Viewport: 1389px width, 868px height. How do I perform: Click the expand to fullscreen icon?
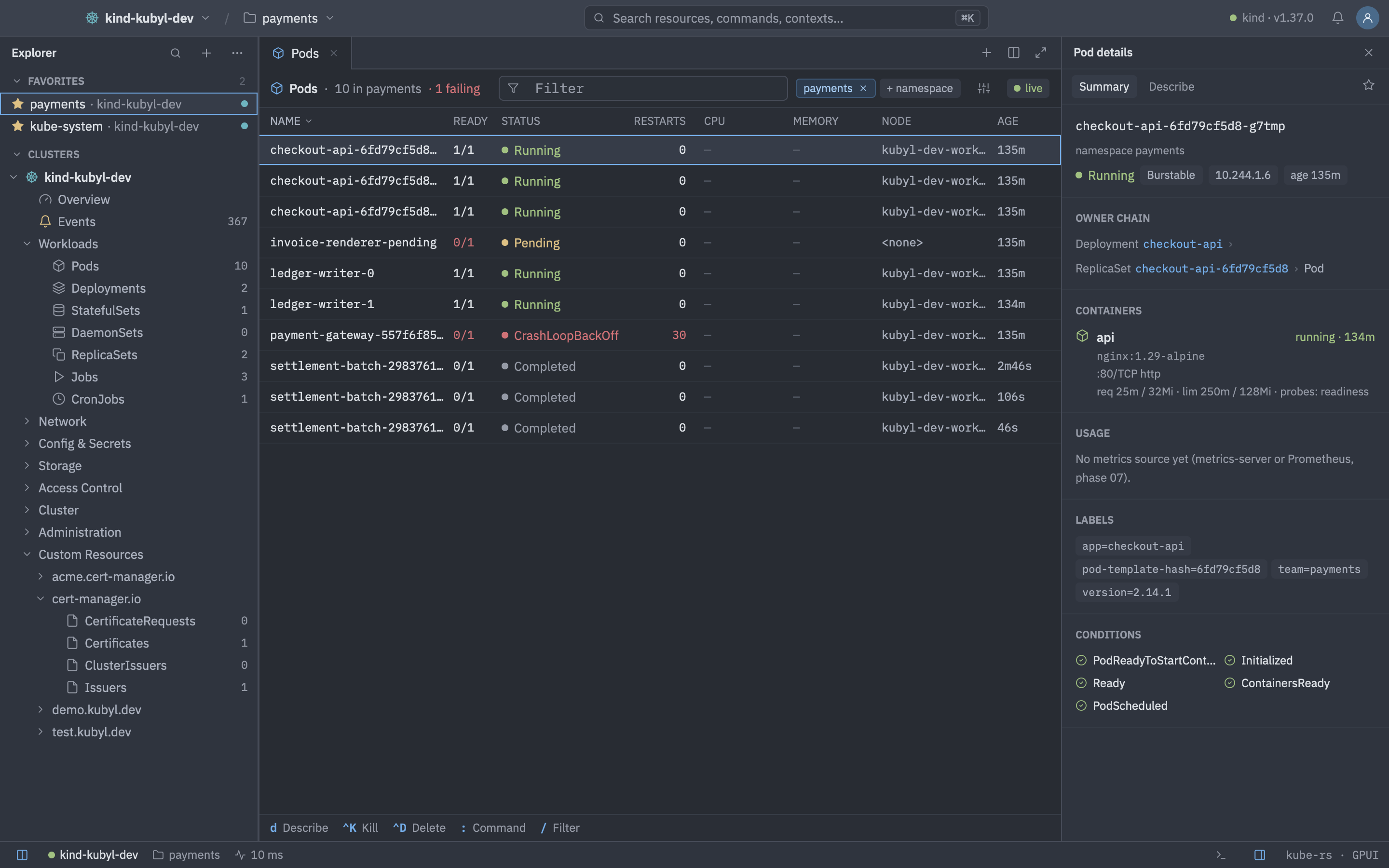[x=1041, y=53]
